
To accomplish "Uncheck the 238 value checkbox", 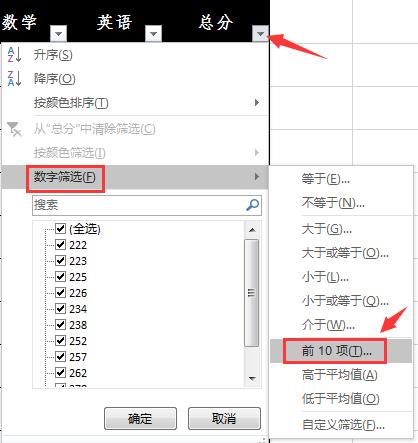I will point(60,325).
